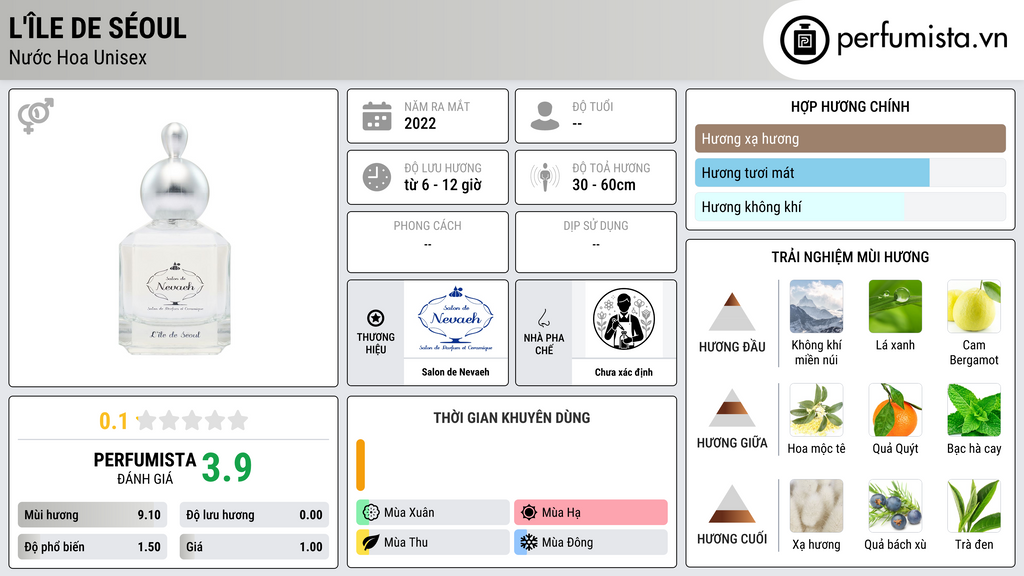Click the Hương đầu pyramid icon
1024x576 pixels.
732,312
